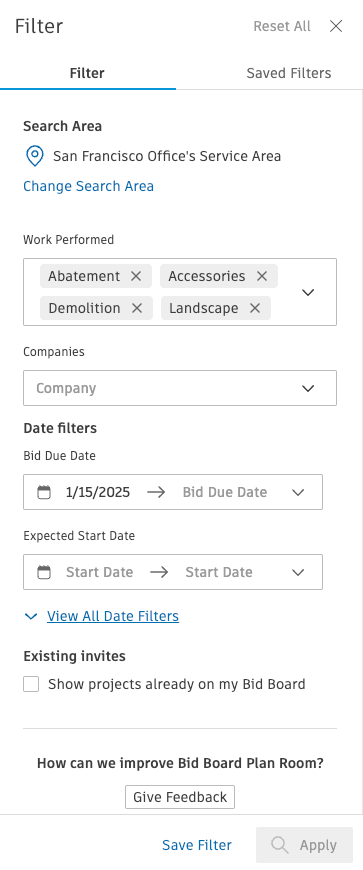
Task: Click the Bid Due Date calendar icon
Action: click(x=44, y=492)
